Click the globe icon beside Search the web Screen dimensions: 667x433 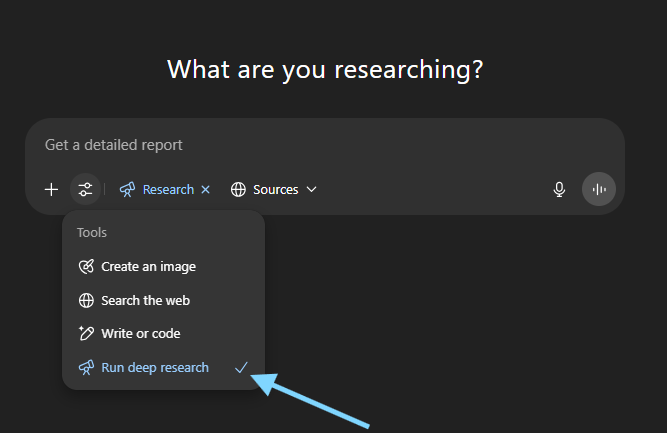click(86, 300)
